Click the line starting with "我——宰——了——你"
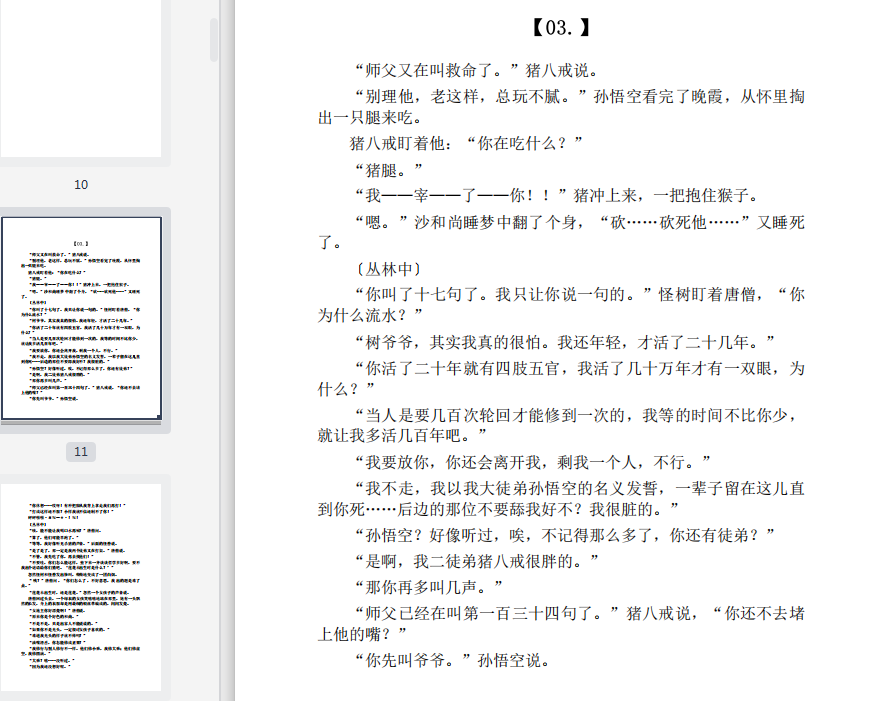 557,196
